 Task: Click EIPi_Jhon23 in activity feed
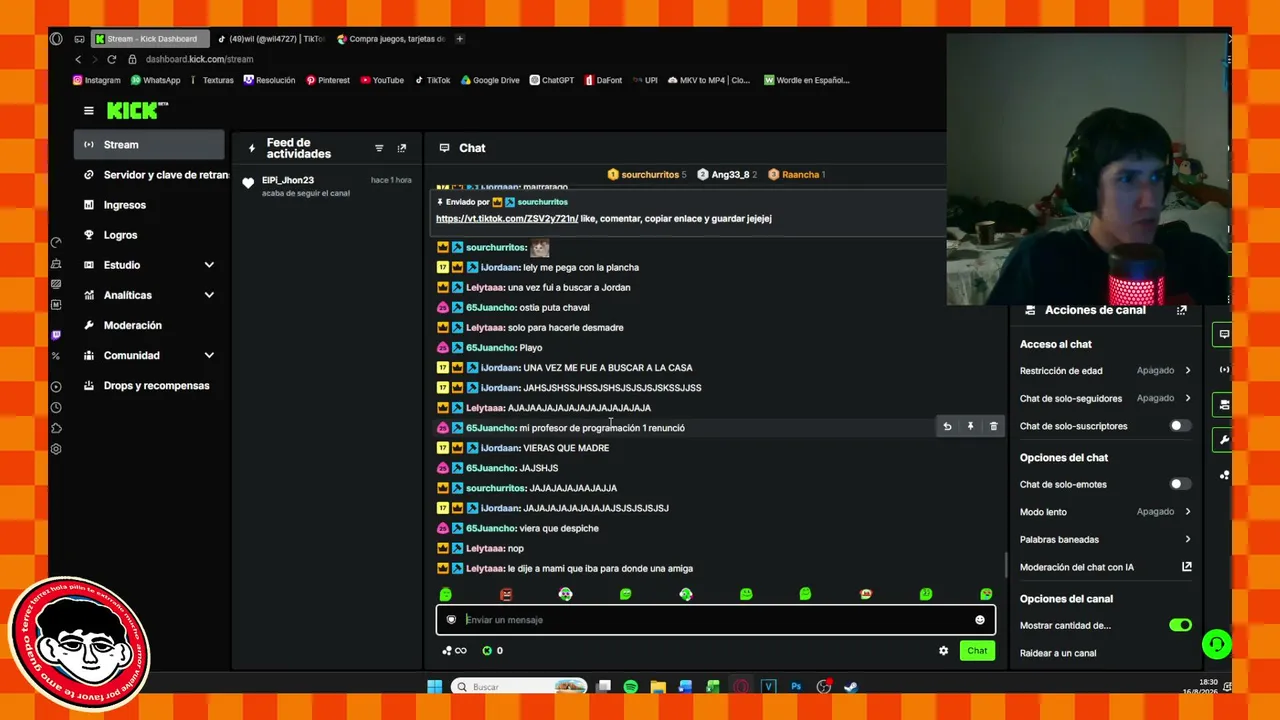point(288,180)
